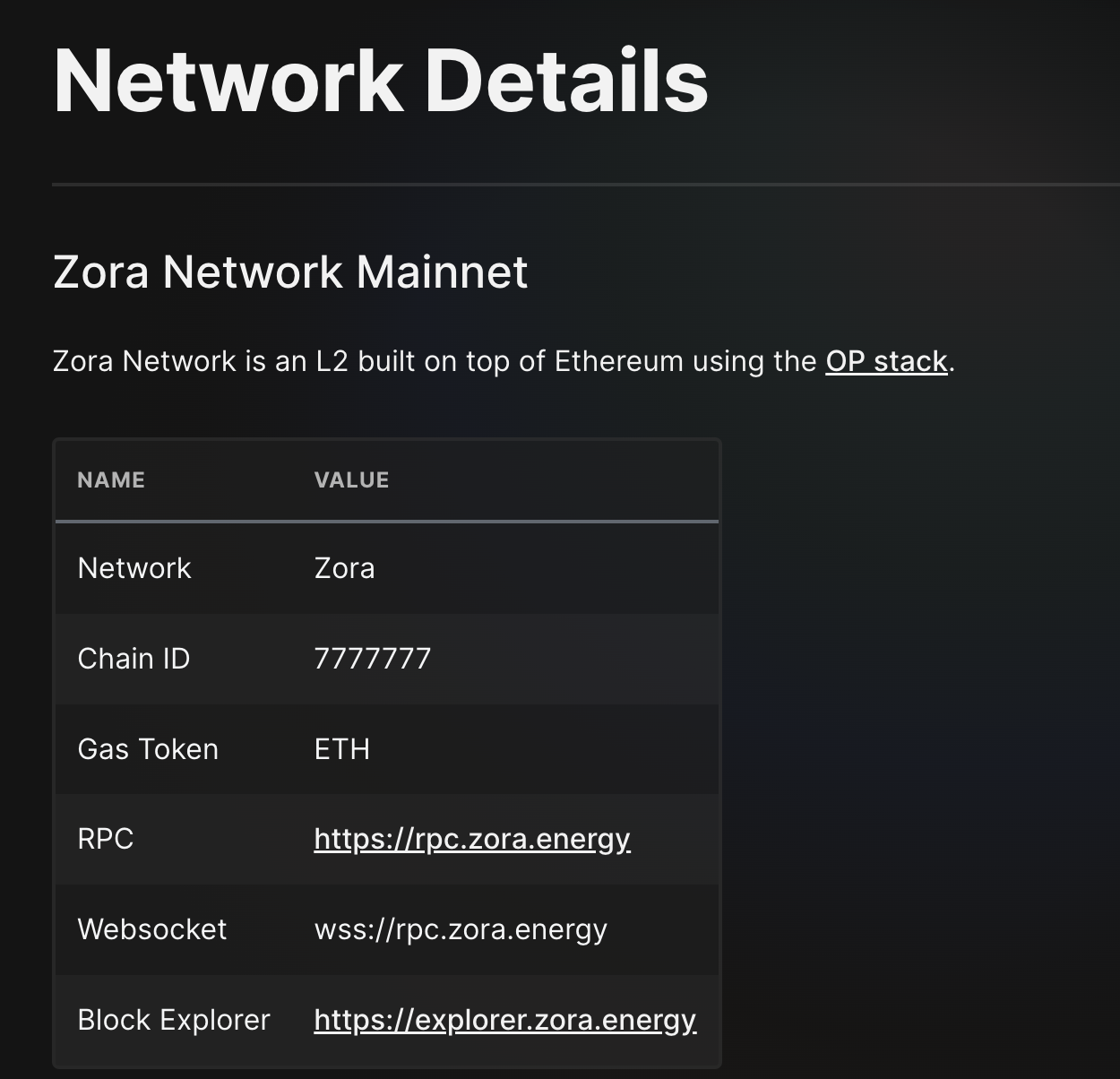
Task: Click inside the network details table
Action: click(x=385, y=748)
